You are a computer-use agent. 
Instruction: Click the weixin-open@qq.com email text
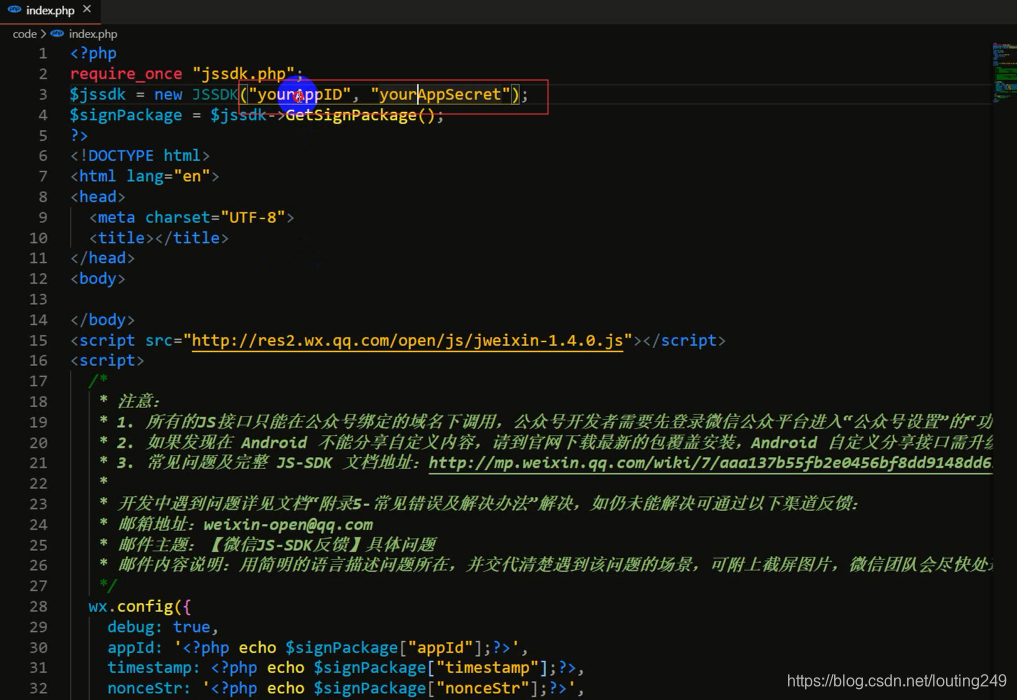(x=288, y=524)
